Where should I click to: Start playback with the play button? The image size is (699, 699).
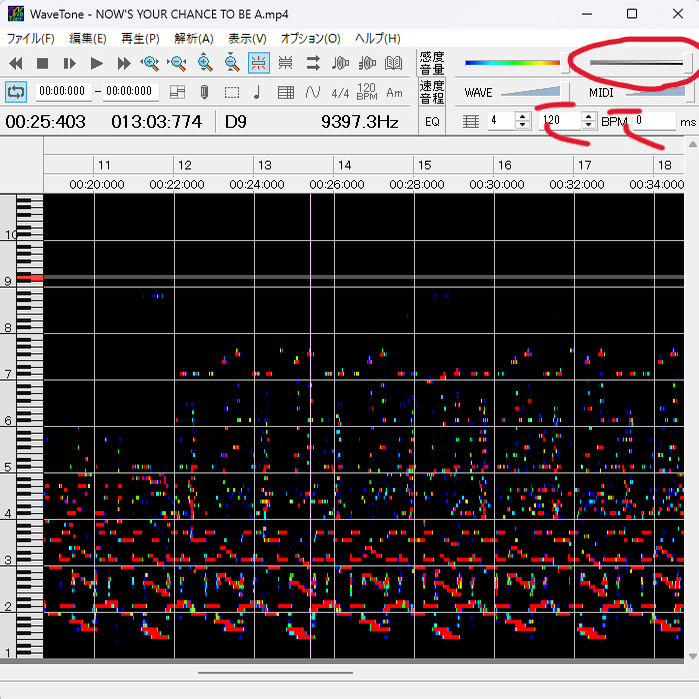(x=96, y=63)
